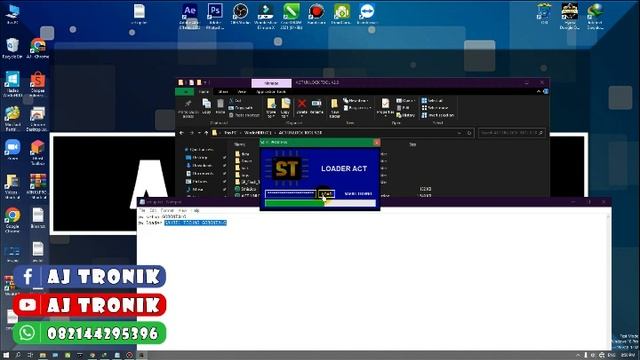Click the highlighted text in Notepad
This screenshot has height=360, width=640.
point(196,223)
